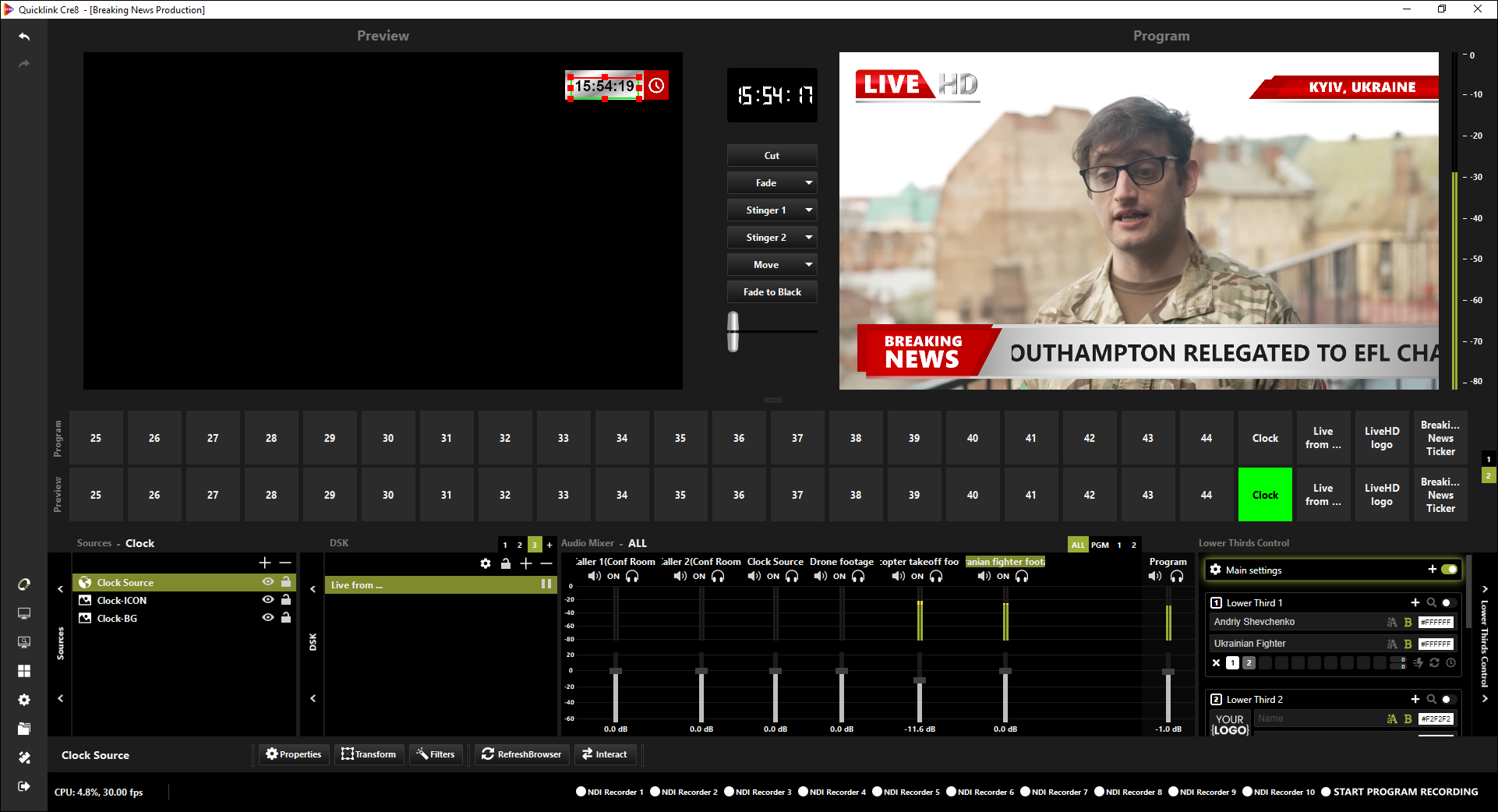This screenshot has width=1498, height=812.
Task: Select DSK tab 2
Action: [x=520, y=545]
